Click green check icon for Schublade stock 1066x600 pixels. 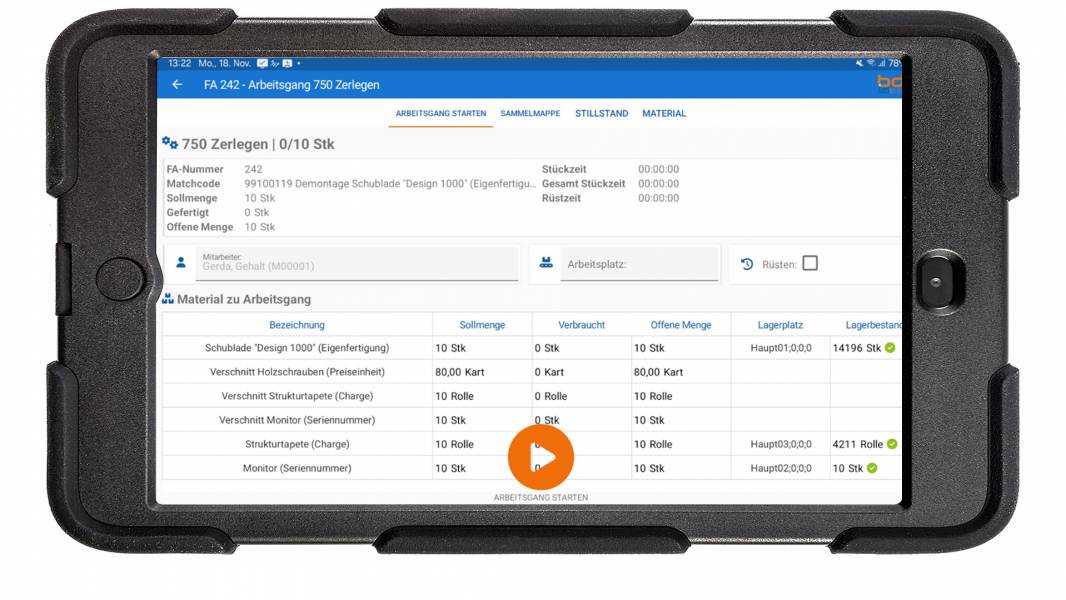[x=890, y=348]
